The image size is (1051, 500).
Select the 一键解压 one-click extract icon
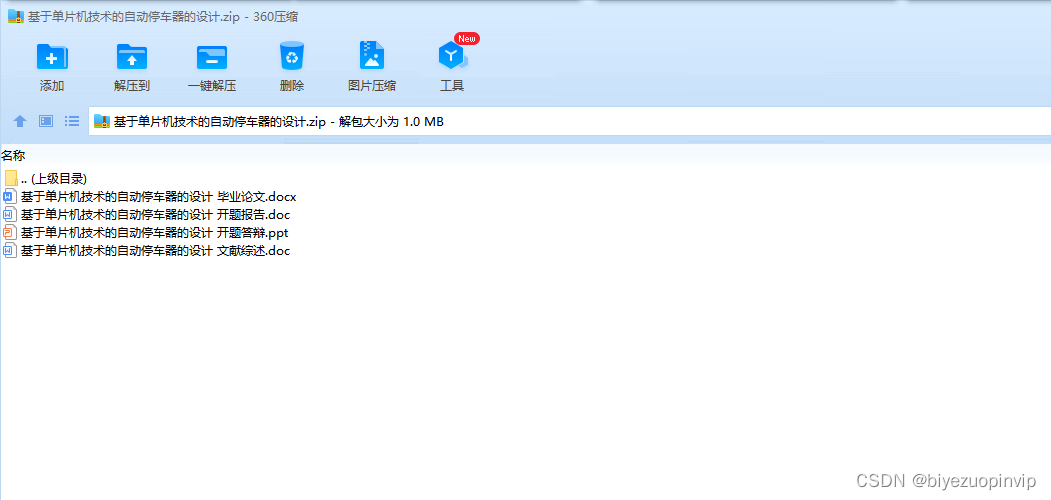[x=212, y=56]
